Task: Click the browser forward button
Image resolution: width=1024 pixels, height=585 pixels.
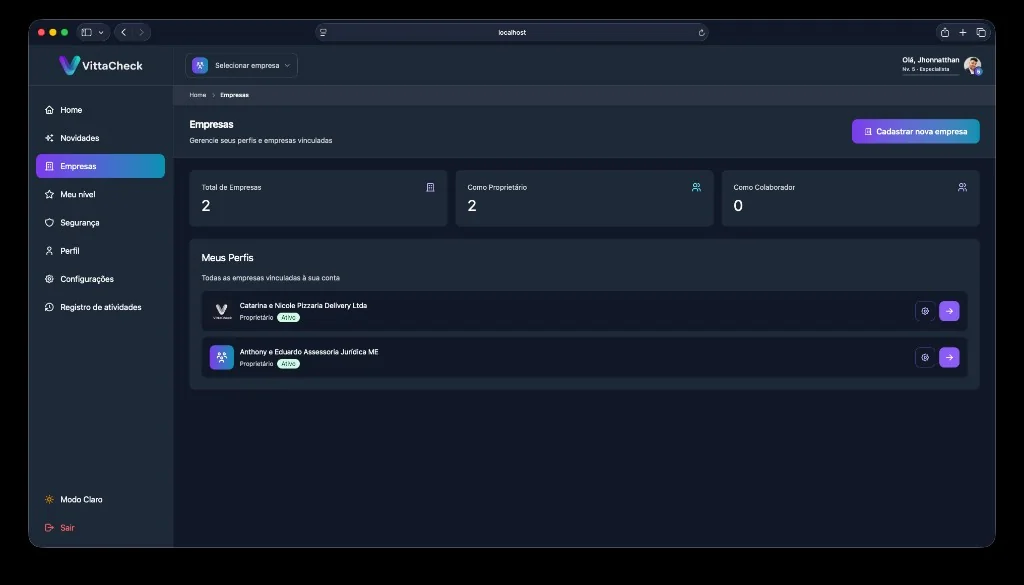Action: pyautogui.click(x=141, y=32)
